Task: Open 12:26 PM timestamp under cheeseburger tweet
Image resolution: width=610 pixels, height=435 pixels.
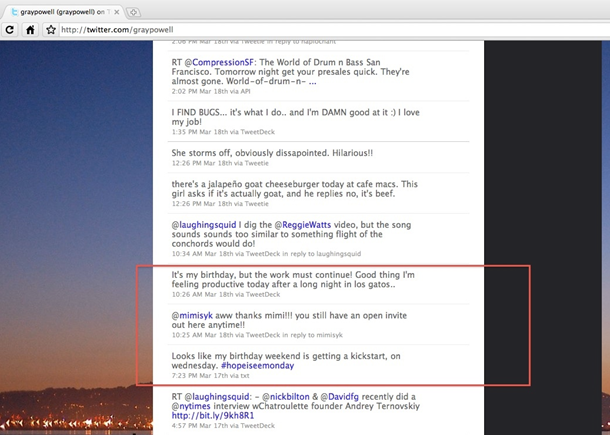Action: (202, 203)
